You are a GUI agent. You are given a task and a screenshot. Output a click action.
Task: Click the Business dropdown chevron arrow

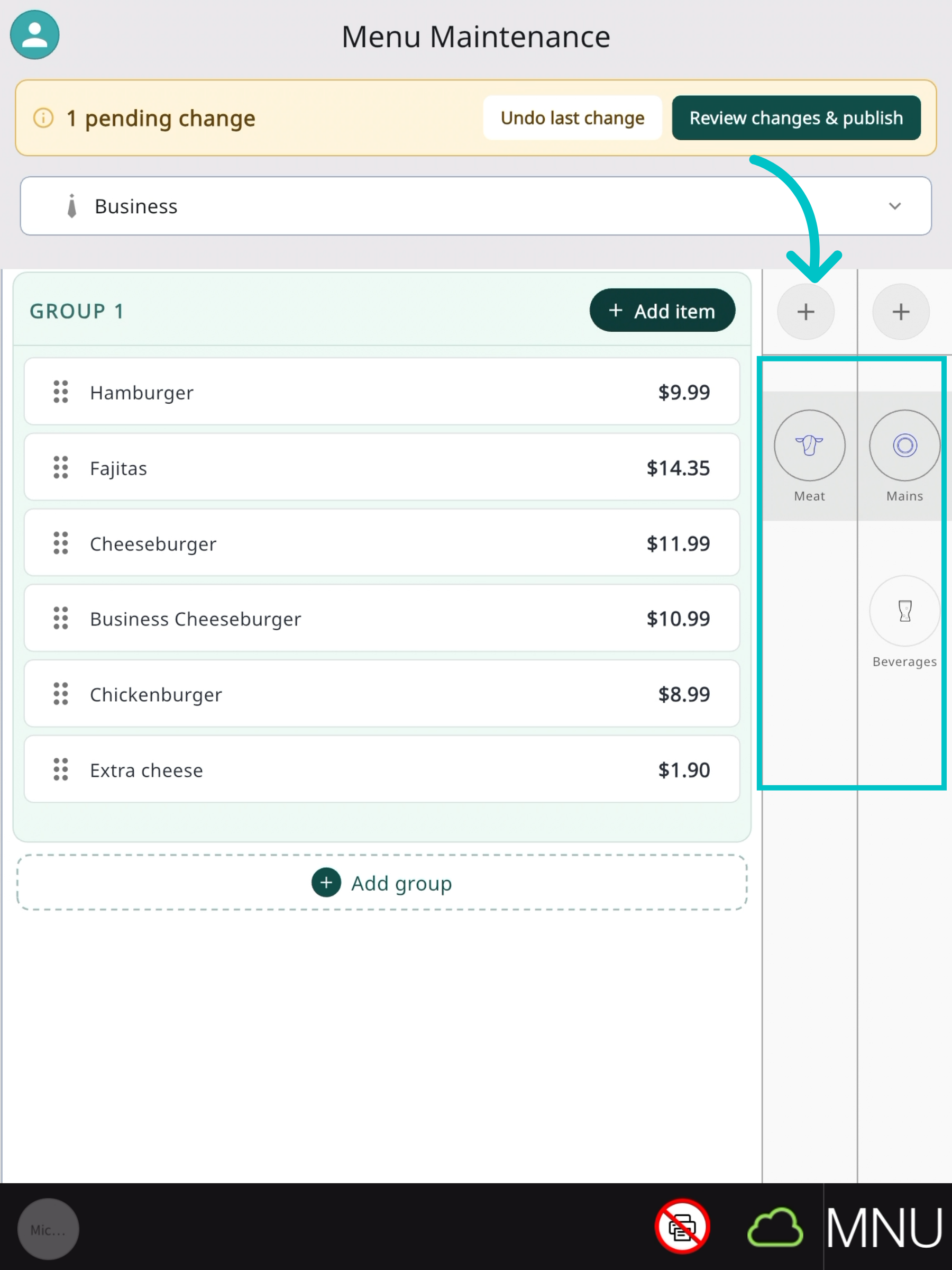[x=895, y=205]
